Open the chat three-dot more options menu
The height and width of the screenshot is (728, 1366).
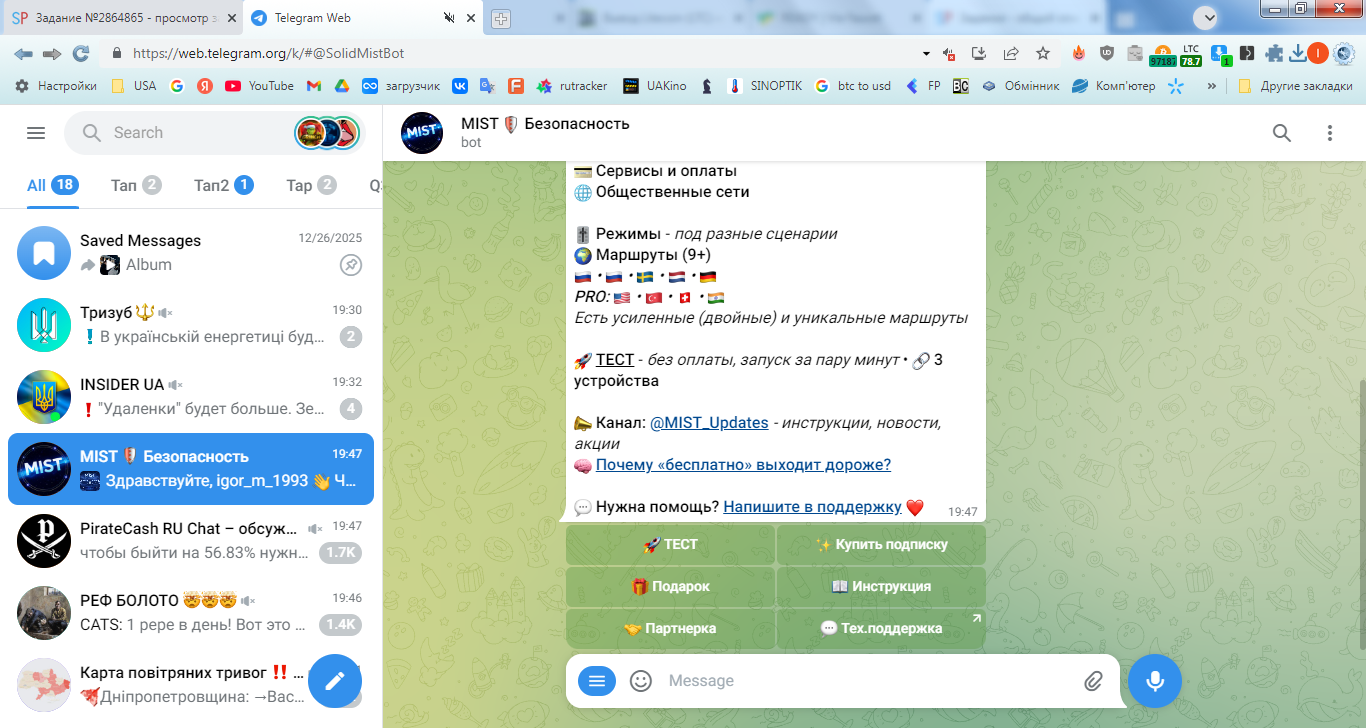[x=1329, y=133]
